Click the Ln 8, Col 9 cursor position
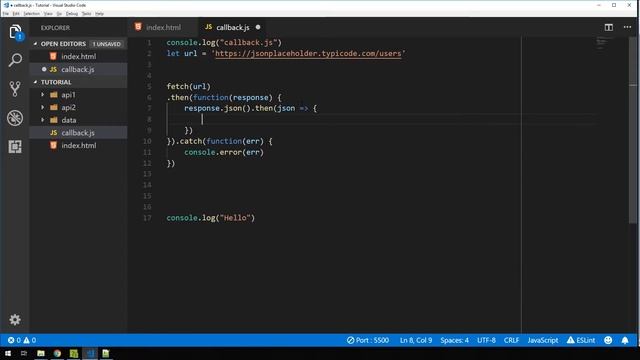The height and width of the screenshot is (360, 640). point(416,340)
